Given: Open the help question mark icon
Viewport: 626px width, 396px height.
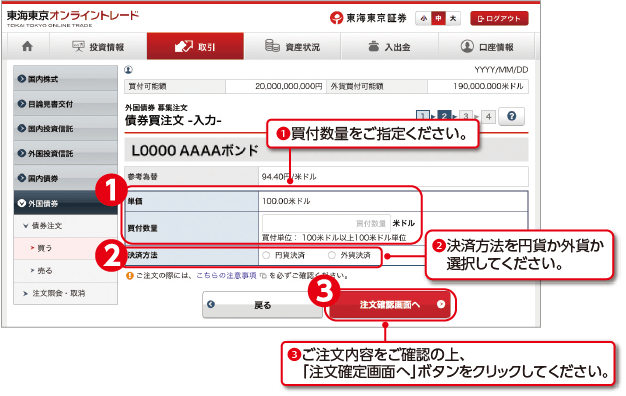Looking at the screenshot, I should (511, 116).
